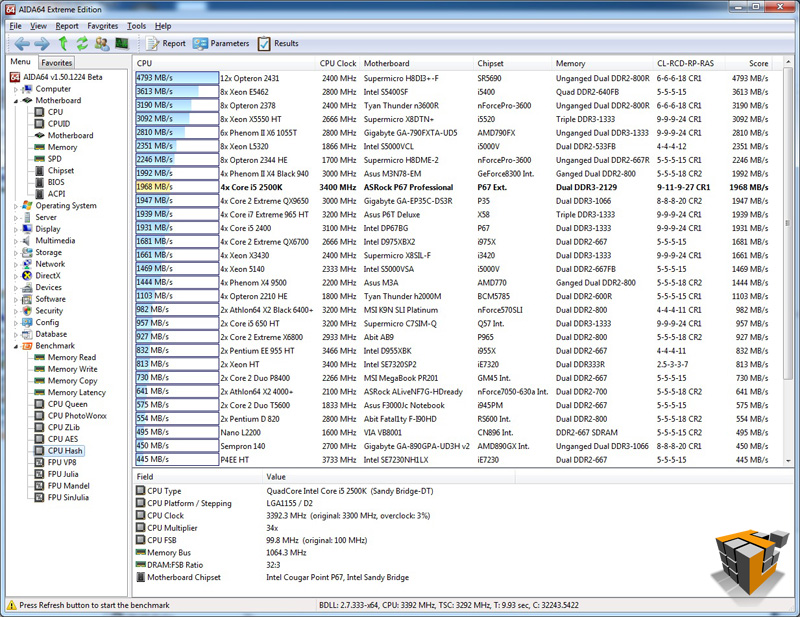Click the Value column header in details pane
Image resolution: width=800 pixels, height=617 pixels.
pyautogui.click(x=389, y=477)
